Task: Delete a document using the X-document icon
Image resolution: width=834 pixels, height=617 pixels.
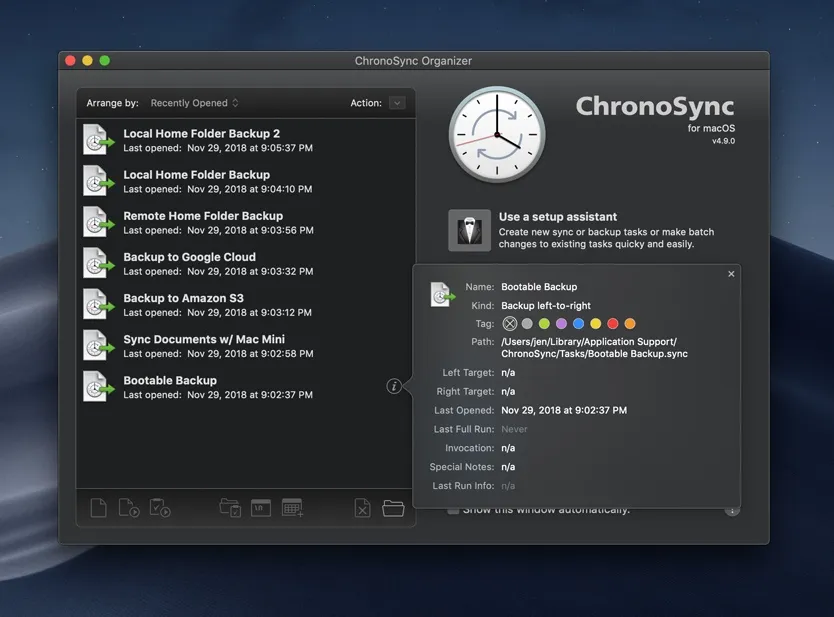Action: point(362,508)
